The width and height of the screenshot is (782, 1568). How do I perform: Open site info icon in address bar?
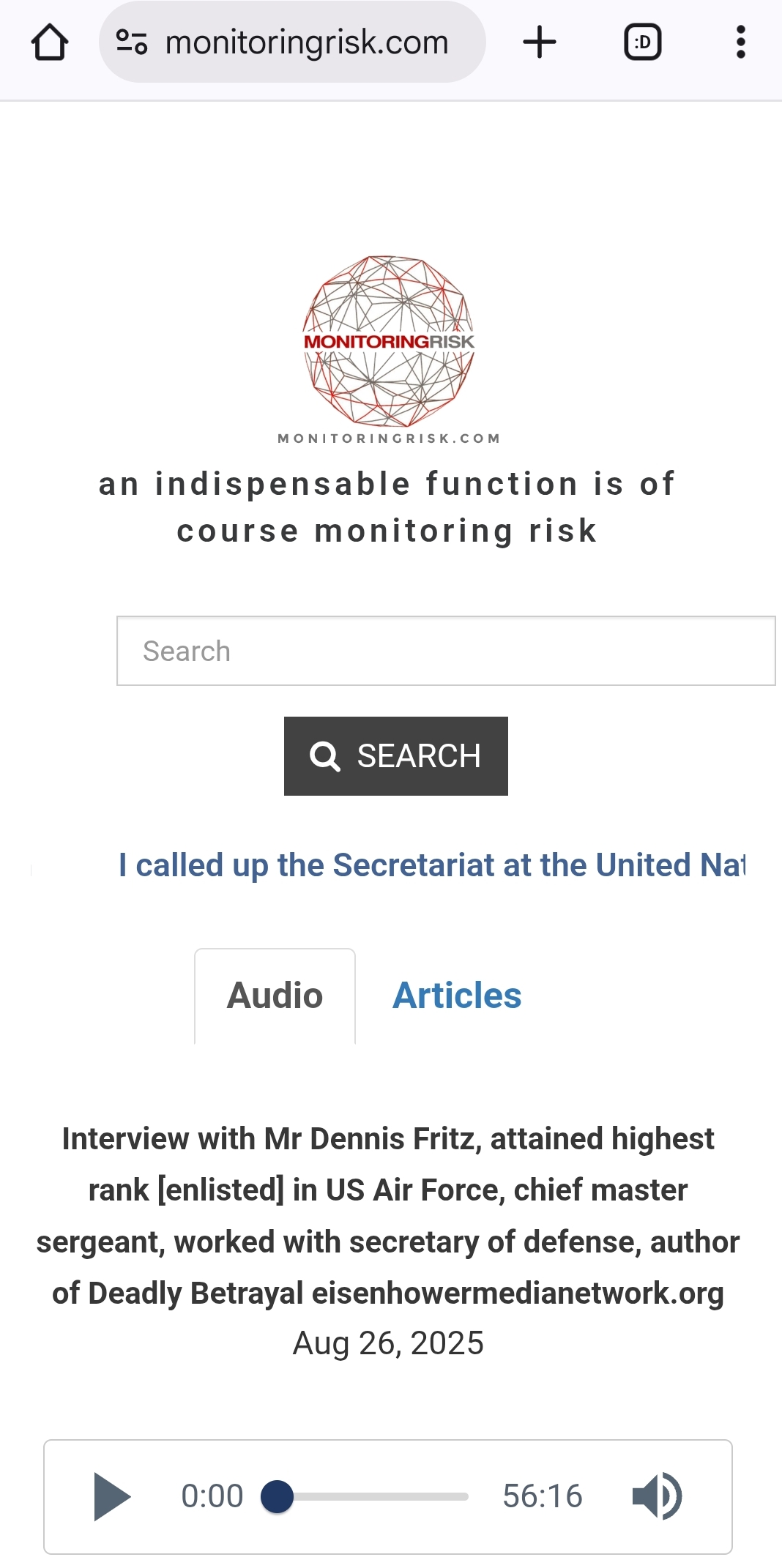(x=132, y=42)
